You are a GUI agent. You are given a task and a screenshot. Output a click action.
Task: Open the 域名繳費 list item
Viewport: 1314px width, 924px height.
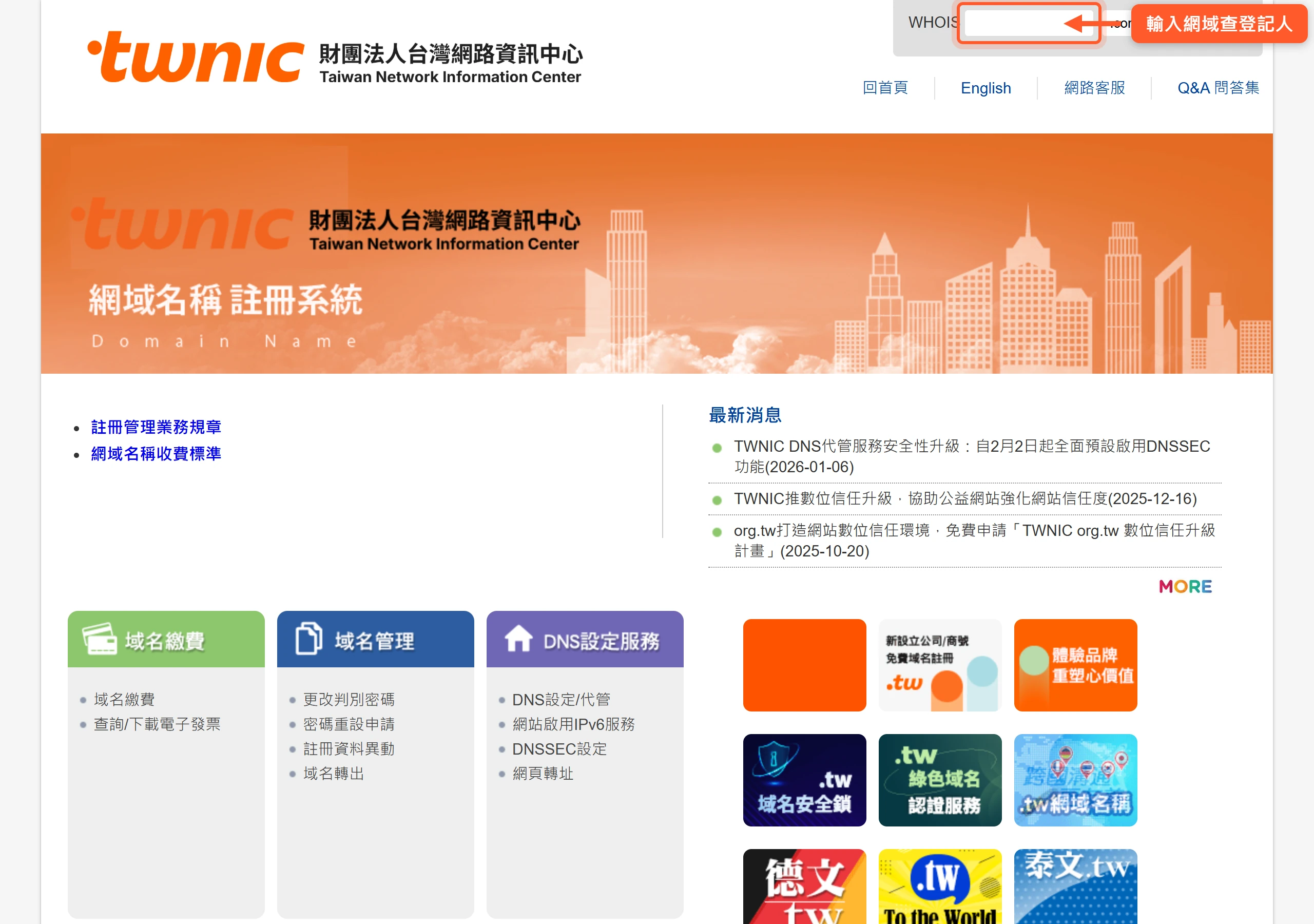(124, 700)
